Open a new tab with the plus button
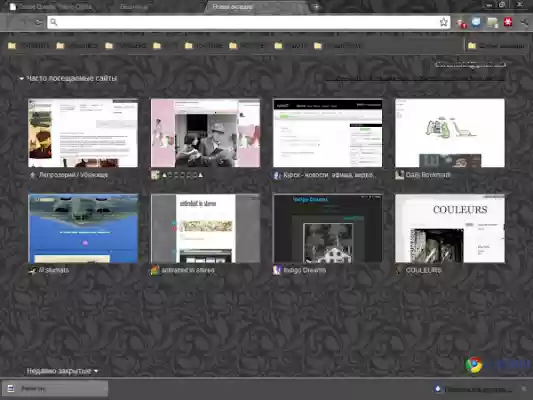The width and height of the screenshot is (533, 400). [316, 6]
